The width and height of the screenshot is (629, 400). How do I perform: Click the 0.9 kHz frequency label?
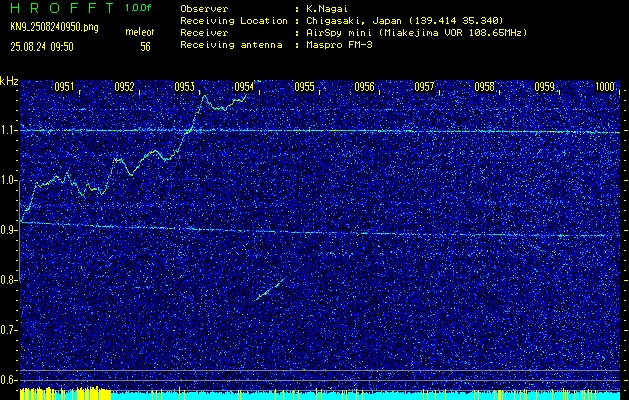[8, 230]
